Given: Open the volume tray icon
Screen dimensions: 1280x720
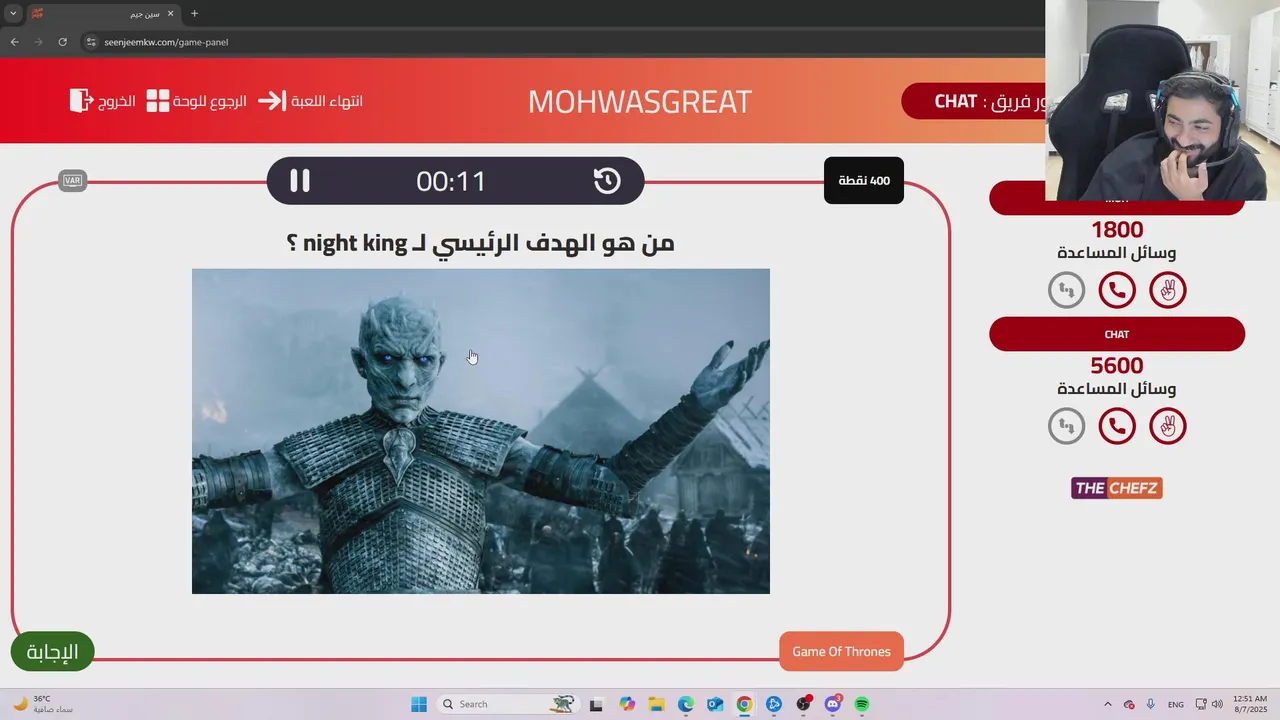Looking at the screenshot, I should point(1217,704).
